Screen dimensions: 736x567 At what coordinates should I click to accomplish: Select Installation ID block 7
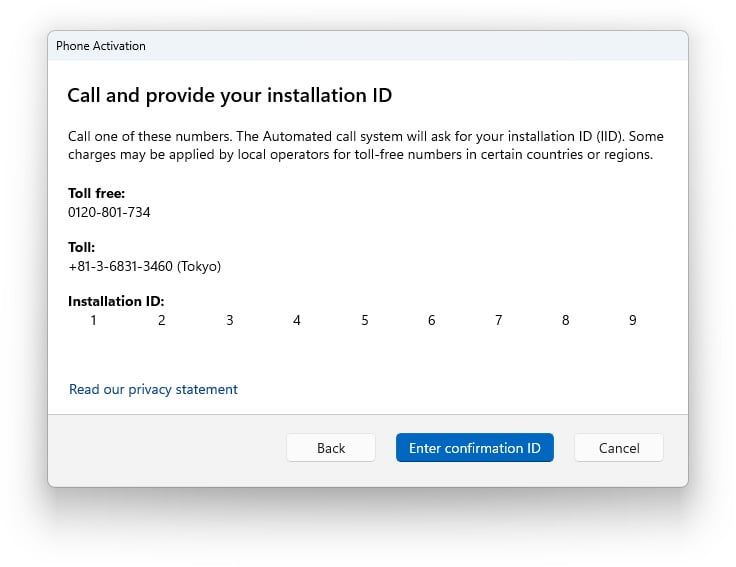pyautogui.click(x=499, y=321)
